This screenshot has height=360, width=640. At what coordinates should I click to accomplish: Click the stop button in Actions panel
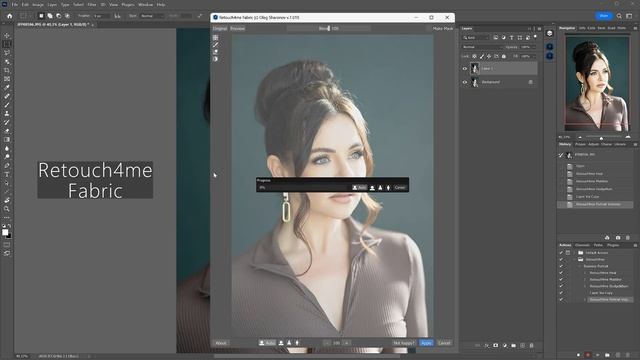click(578, 355)
